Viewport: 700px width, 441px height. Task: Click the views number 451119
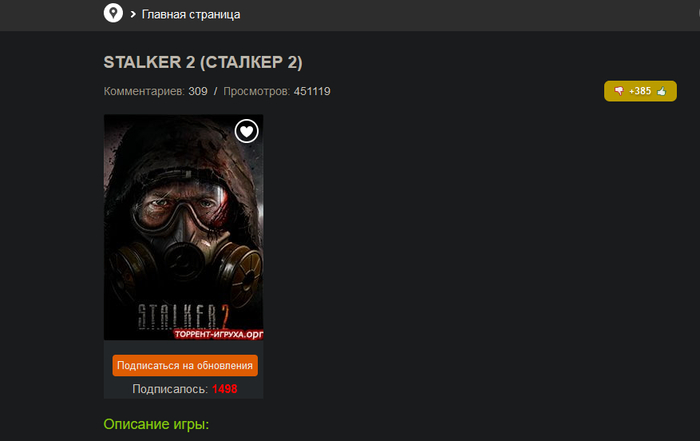(x=312, y=92)
